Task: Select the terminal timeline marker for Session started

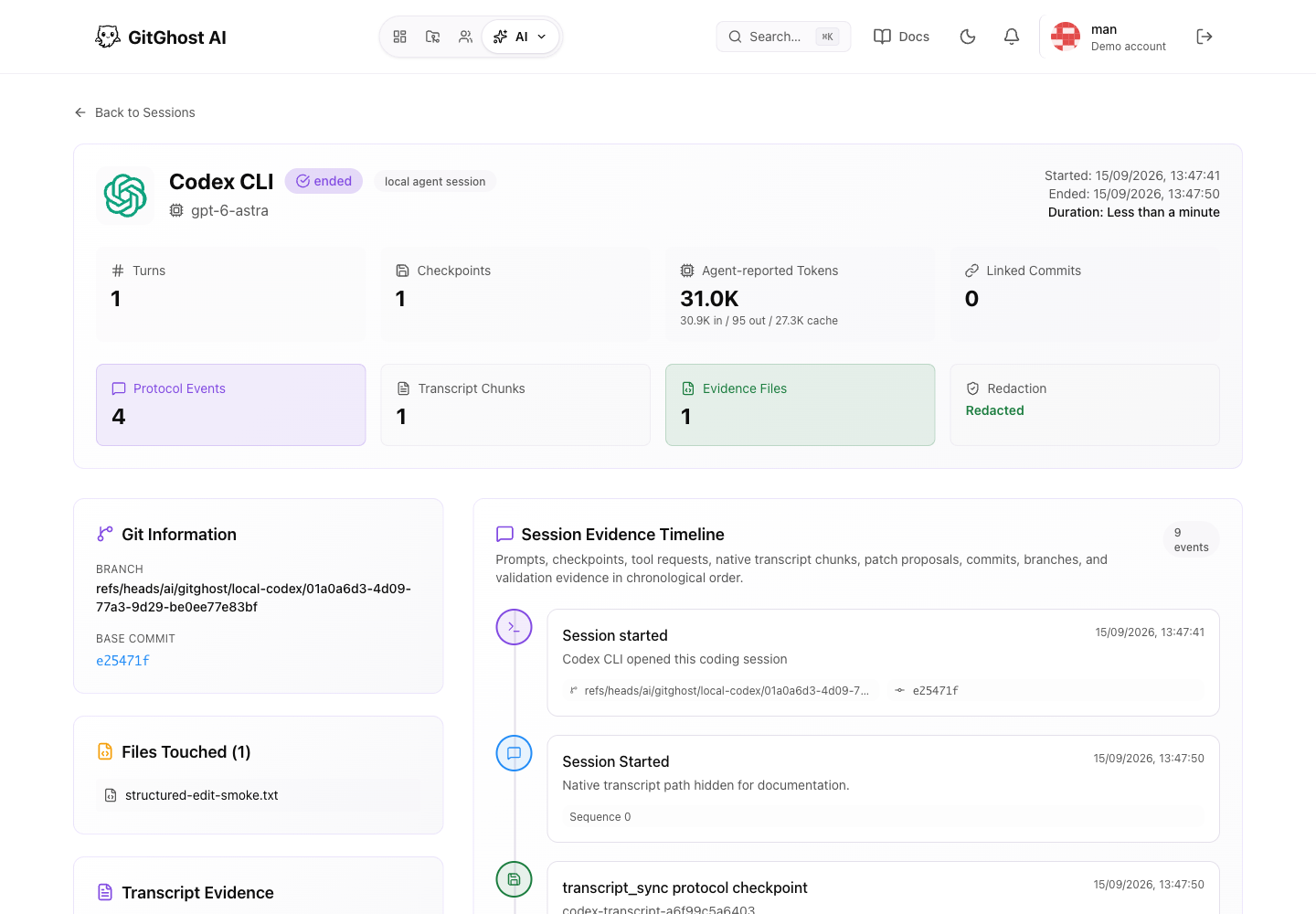Action: click(514, 627)
